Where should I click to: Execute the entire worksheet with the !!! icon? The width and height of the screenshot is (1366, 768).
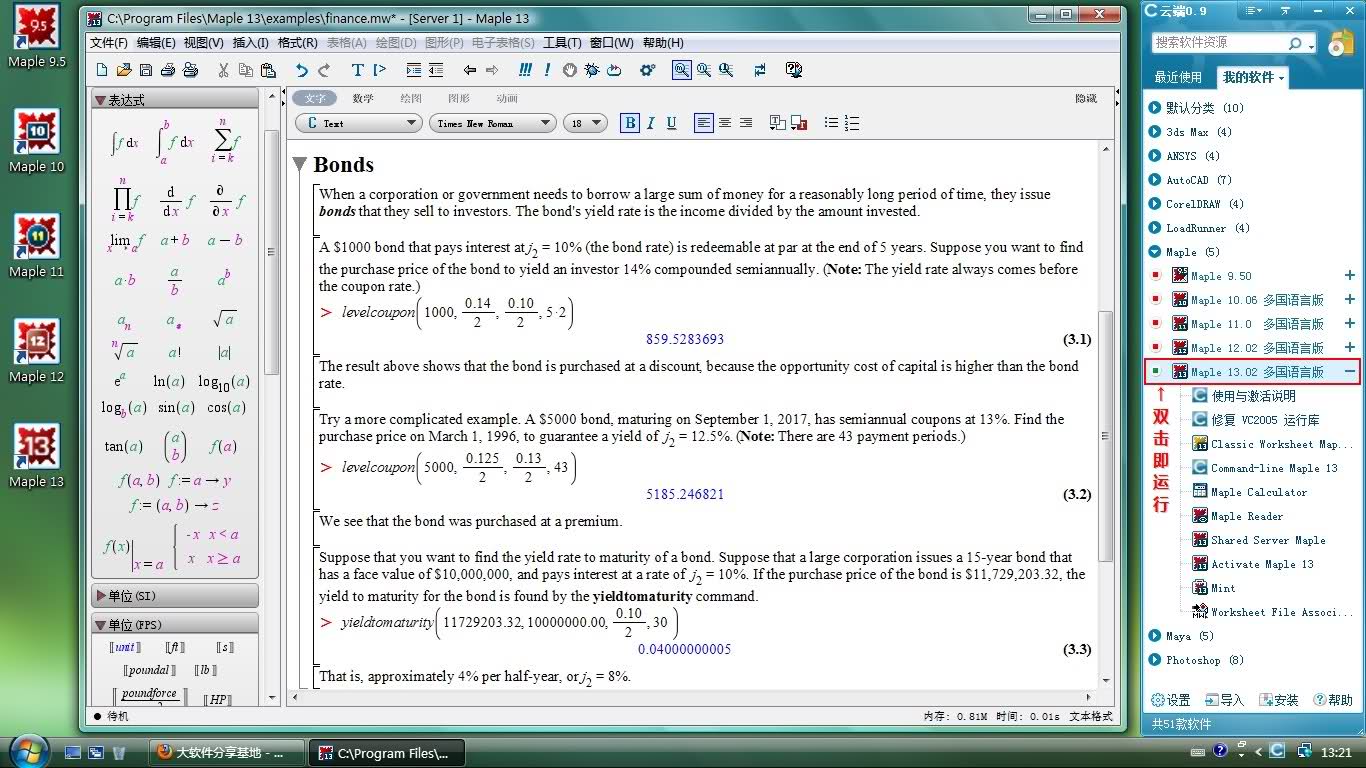(x=526, y=70)
